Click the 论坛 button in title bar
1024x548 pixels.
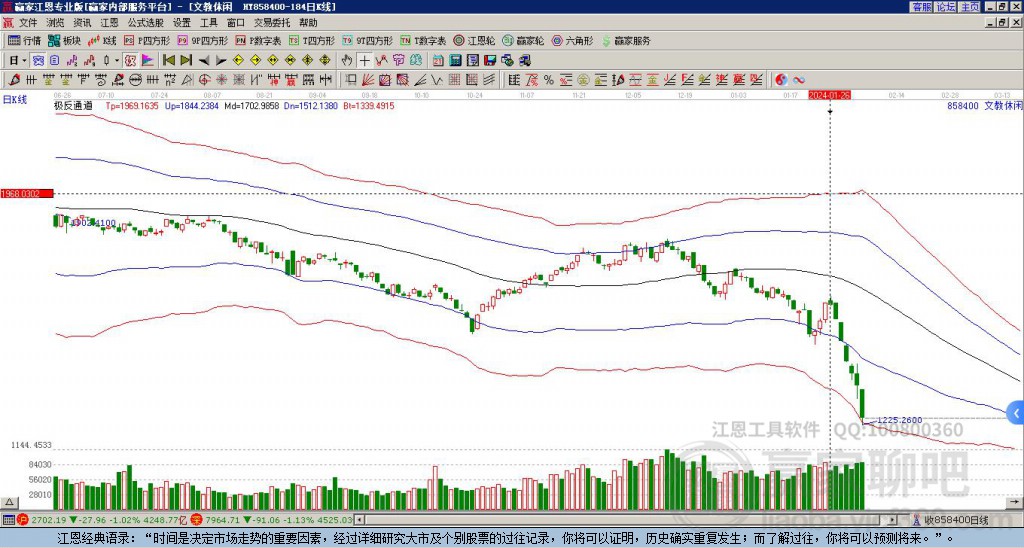(x=945, y=6)
